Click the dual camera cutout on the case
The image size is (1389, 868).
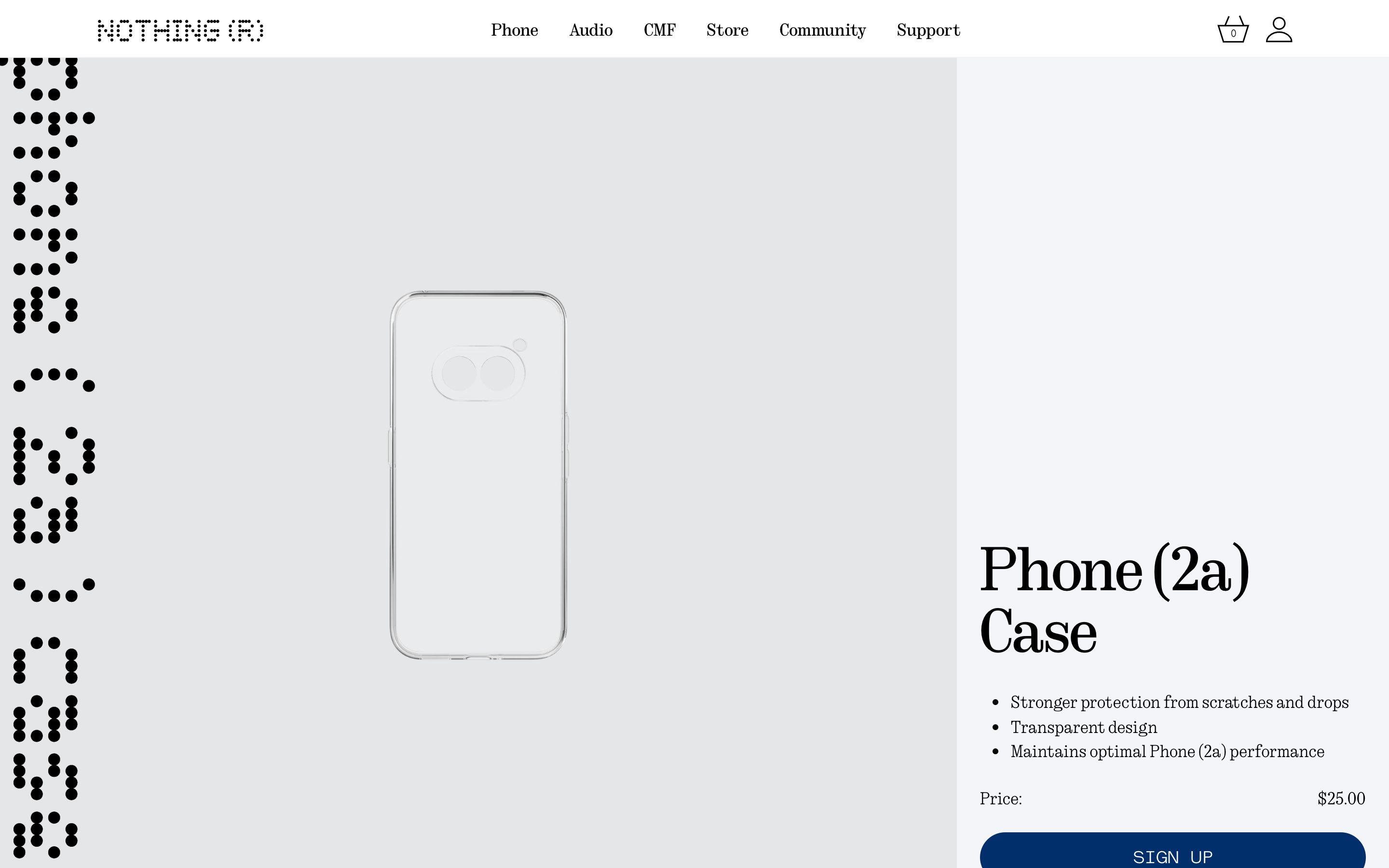click(x=478, y=373)
